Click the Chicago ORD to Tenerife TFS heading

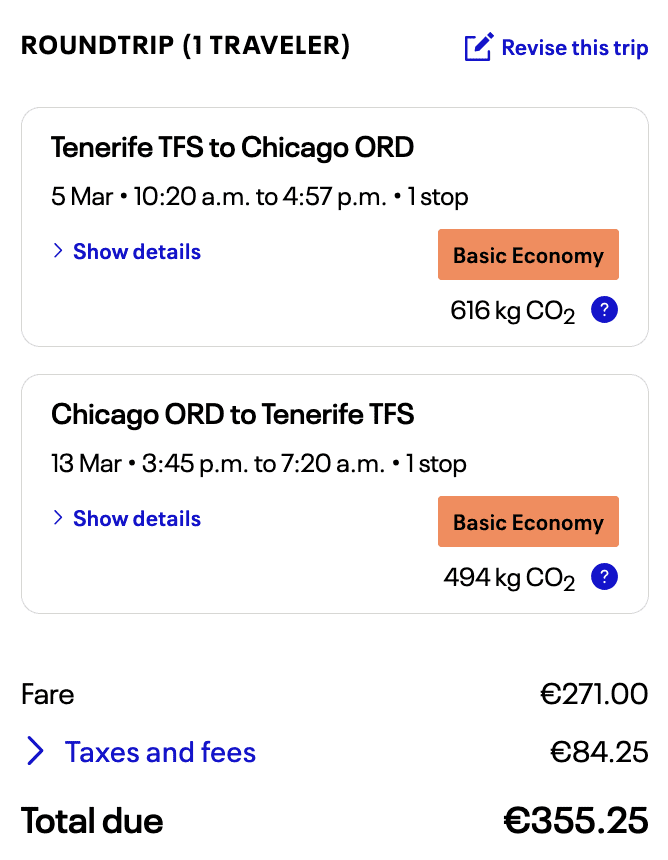[232, 414]
